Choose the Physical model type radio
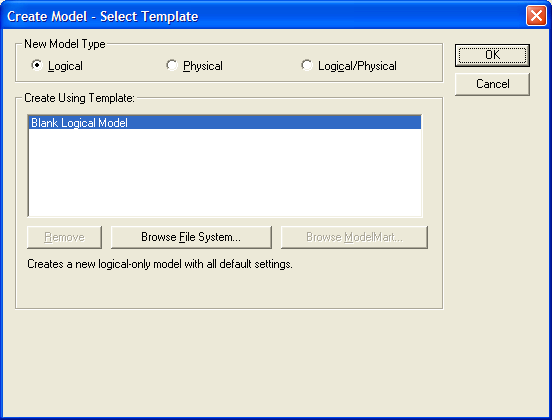Viewport: 552px width, 420px height. pos(172,65)
